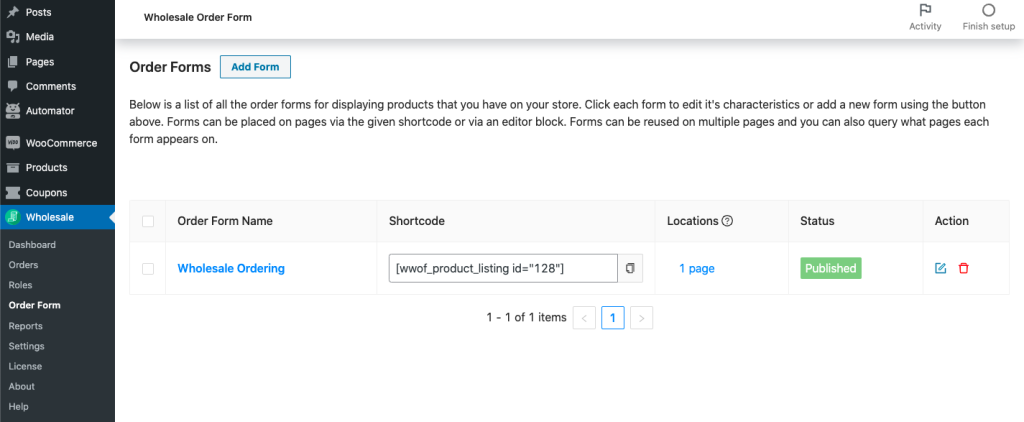Open Roles submenu item
The width and height of the screenshot is (1024, 422).
[x=20, y=285]
